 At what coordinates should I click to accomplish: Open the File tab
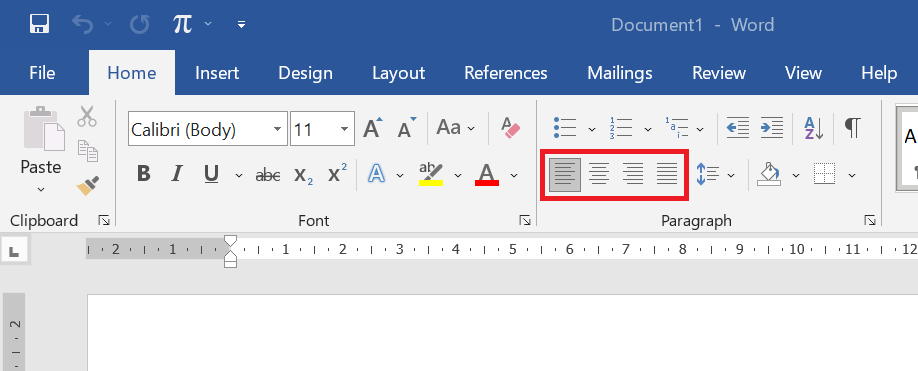42,73
